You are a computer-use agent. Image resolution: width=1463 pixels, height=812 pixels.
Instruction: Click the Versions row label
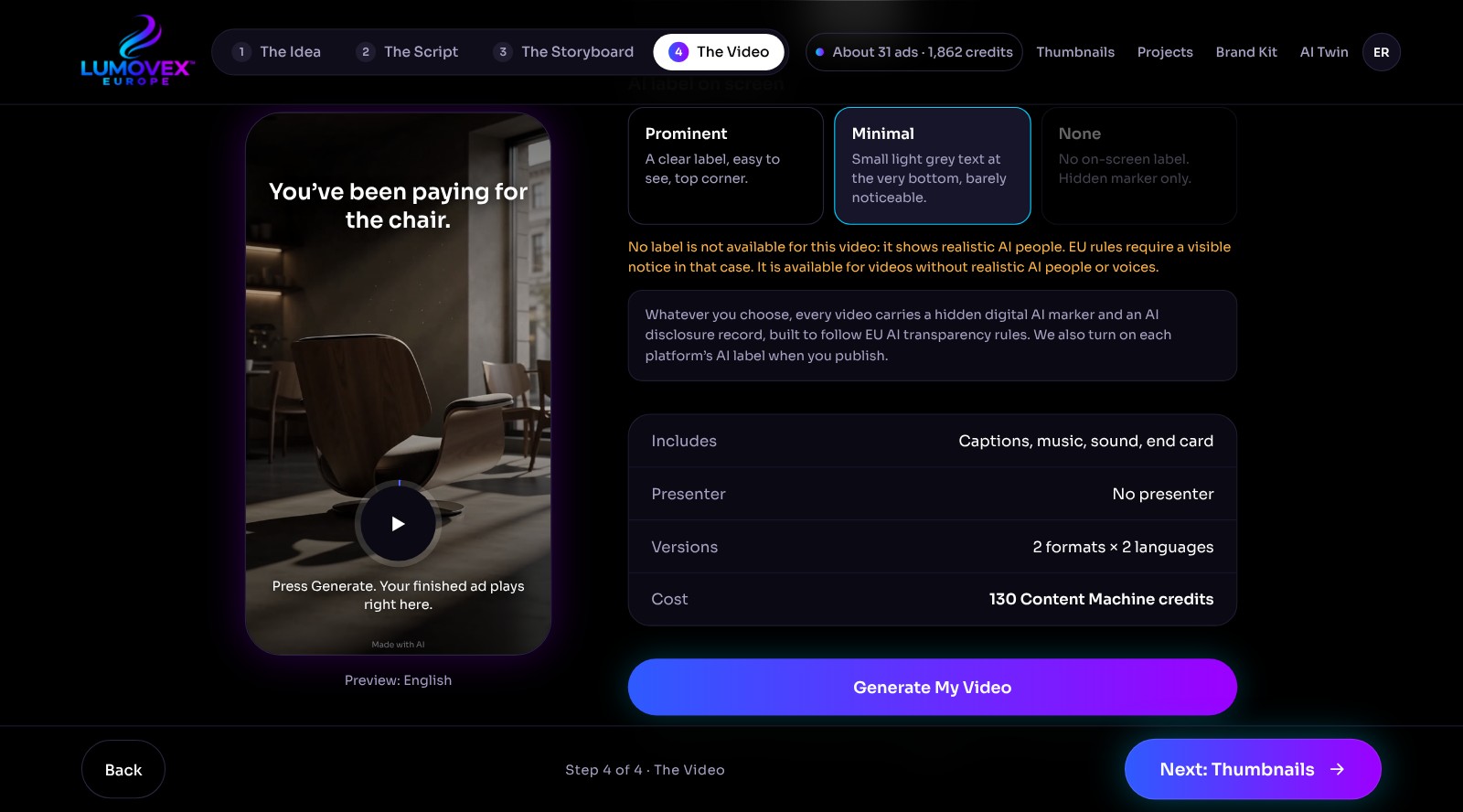(x=684, y=547)
